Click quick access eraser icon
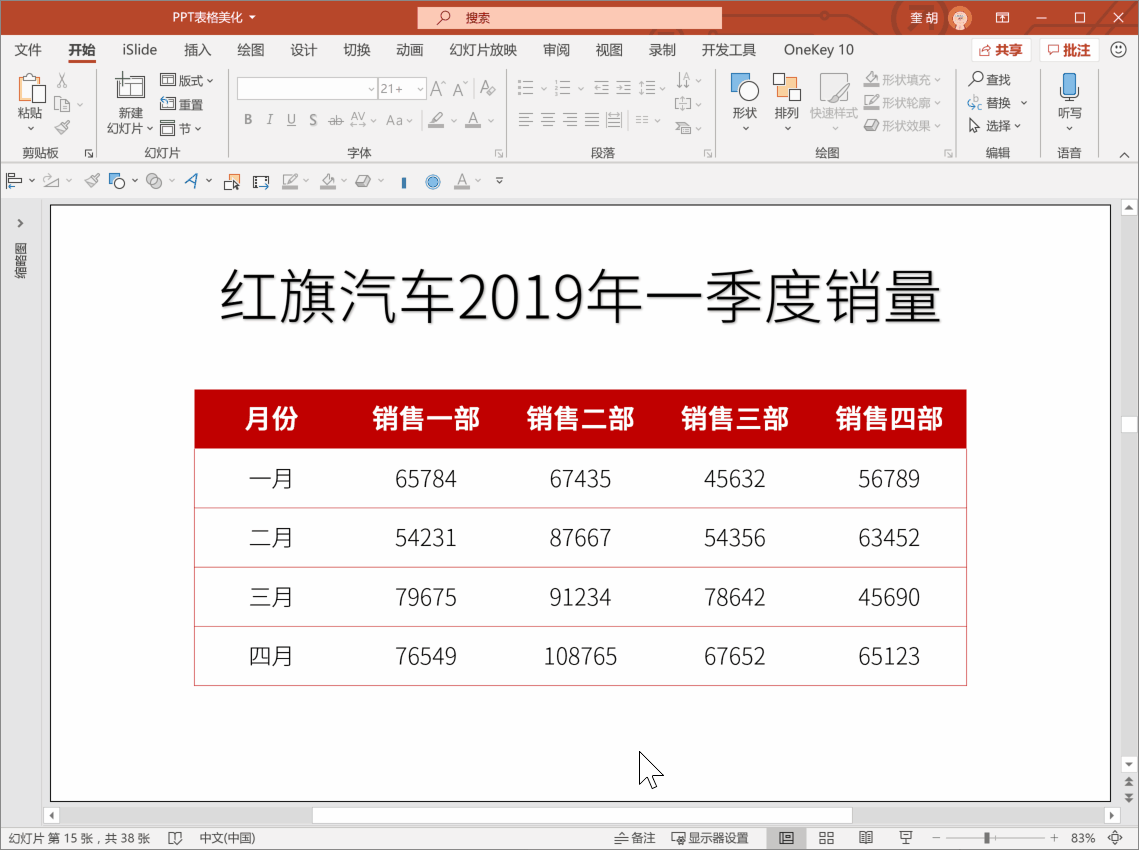The image size is (1139, 850). [x=363, y=181]
